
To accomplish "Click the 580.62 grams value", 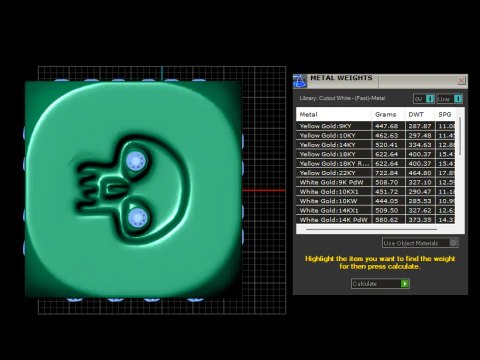I will tap(386, 219).
